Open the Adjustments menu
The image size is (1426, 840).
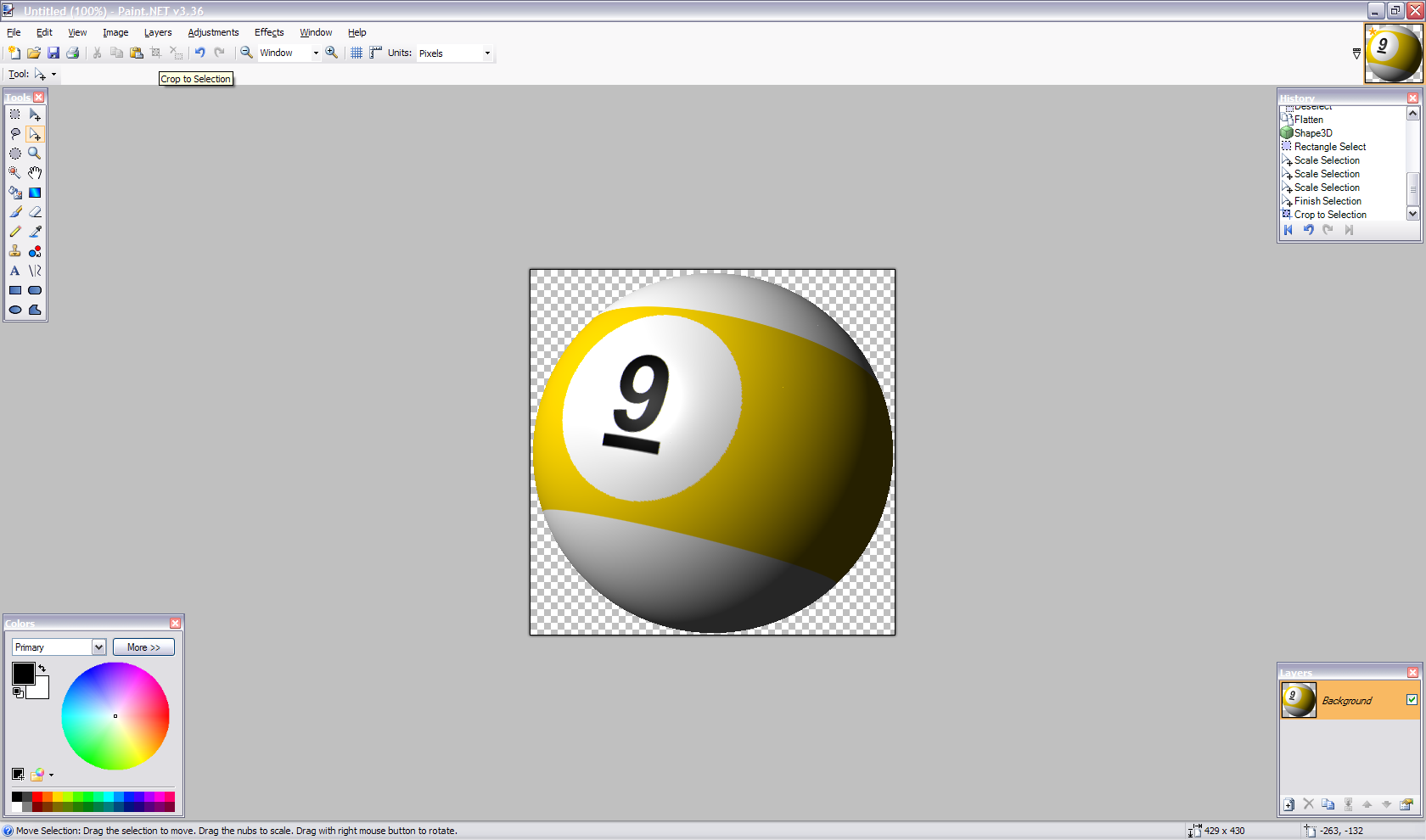click(x=213, y=32)
